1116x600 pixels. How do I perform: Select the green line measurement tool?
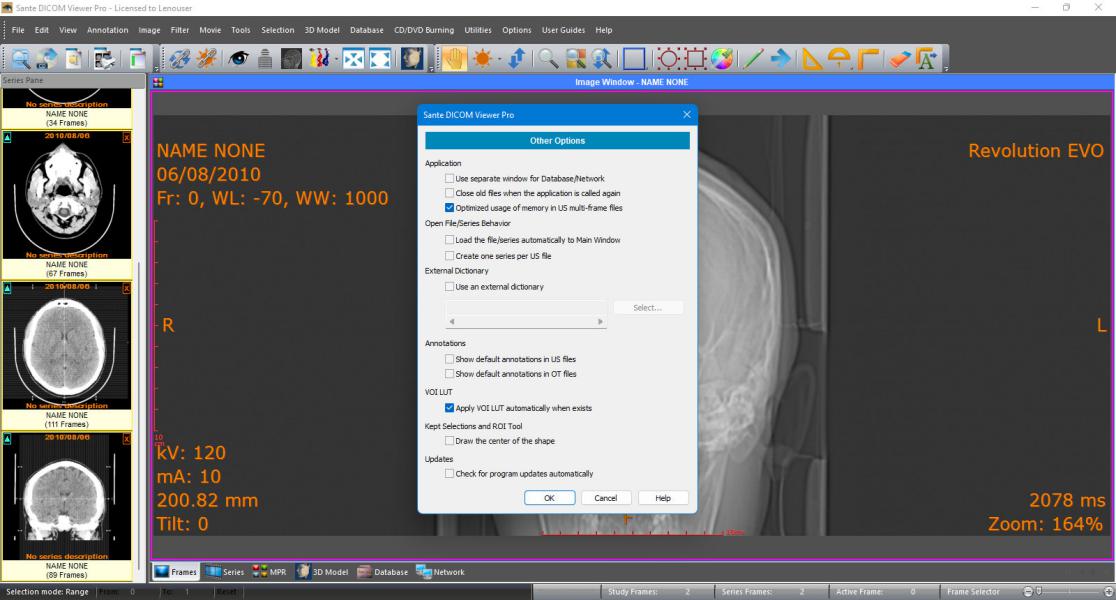point(752,58)
